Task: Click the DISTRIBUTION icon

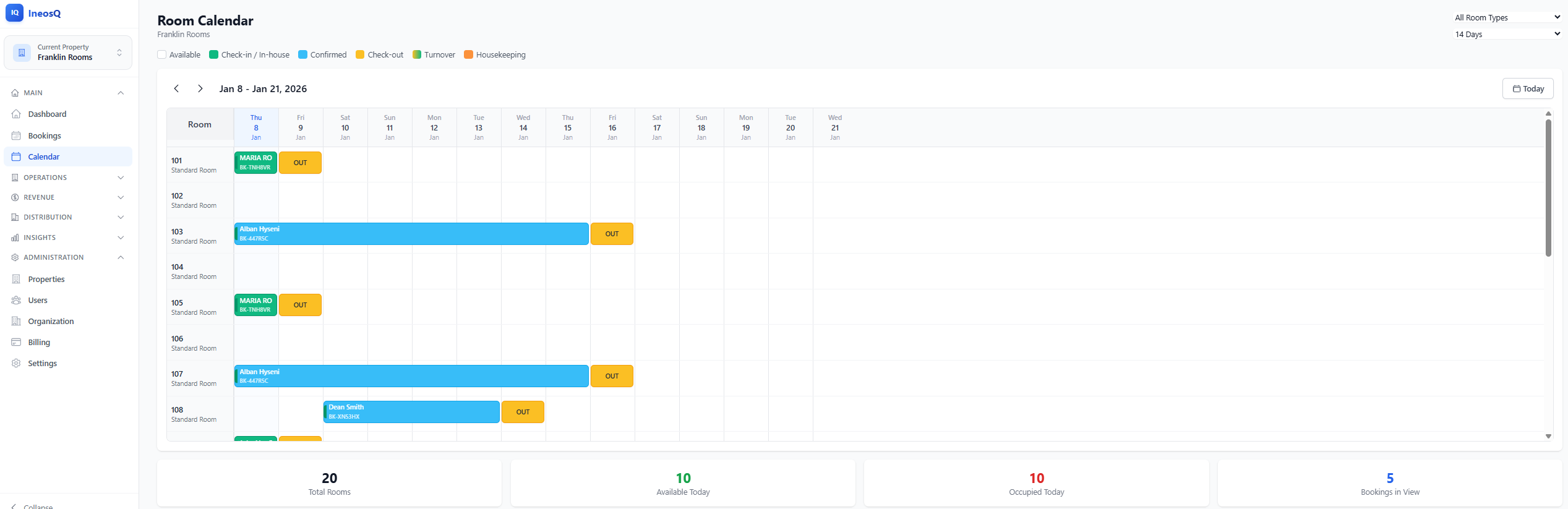Action: (x=15, y=217)
